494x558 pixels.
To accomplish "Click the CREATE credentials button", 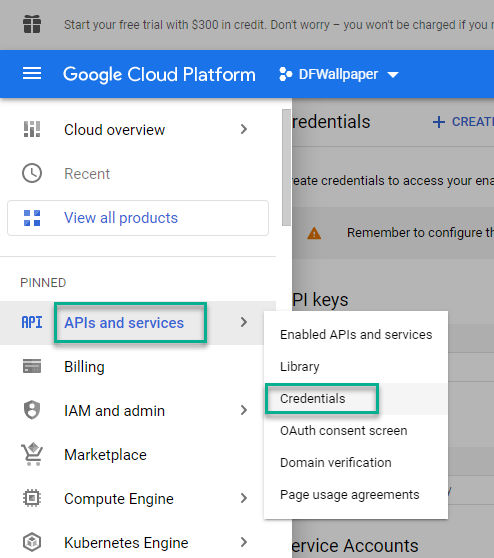I will tap(463, 122).
